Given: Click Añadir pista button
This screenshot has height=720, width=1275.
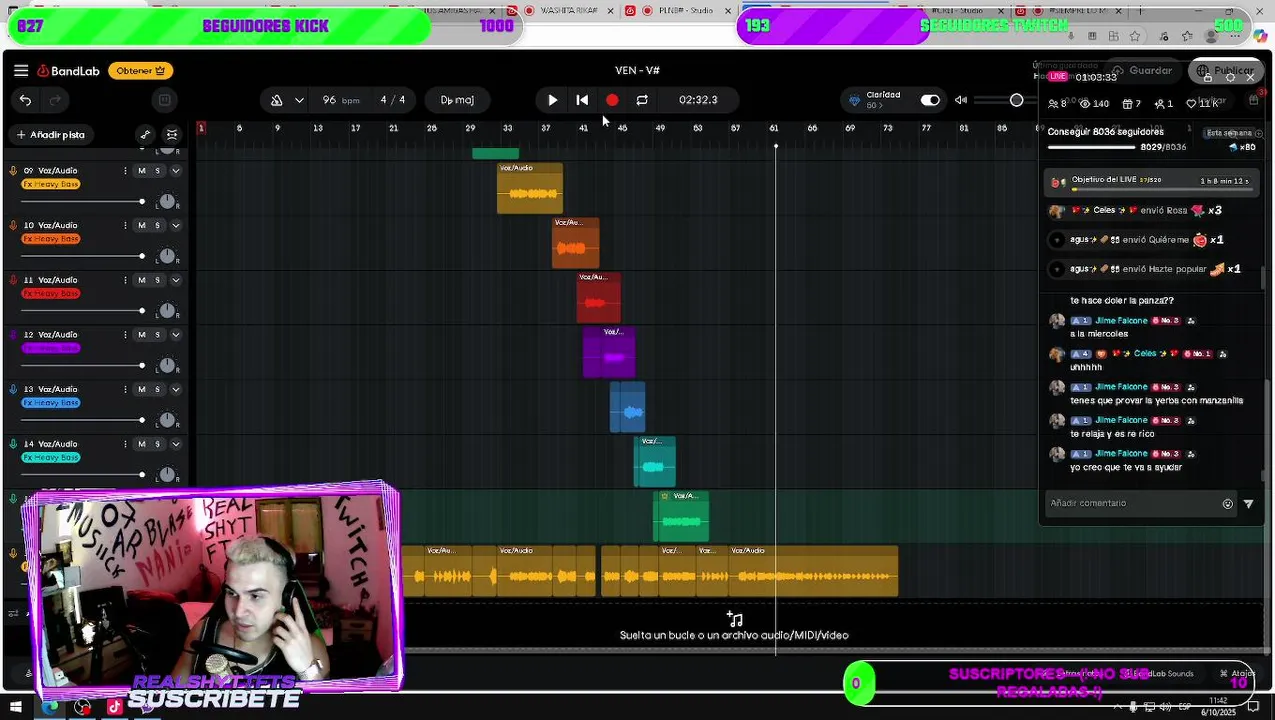Looking at the screenshot, I should (x=50, y=134).
